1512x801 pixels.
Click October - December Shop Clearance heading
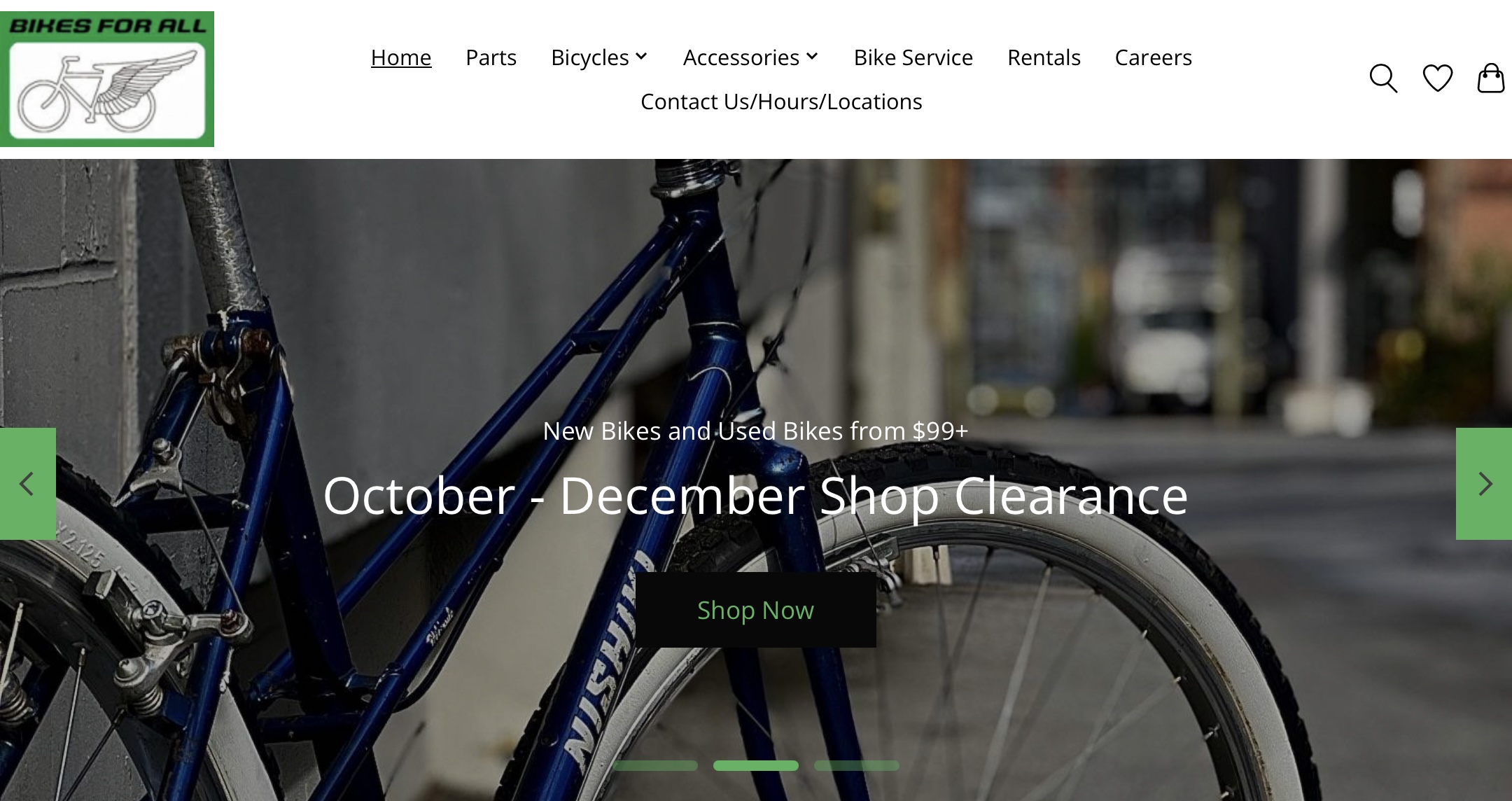(756, 496)
